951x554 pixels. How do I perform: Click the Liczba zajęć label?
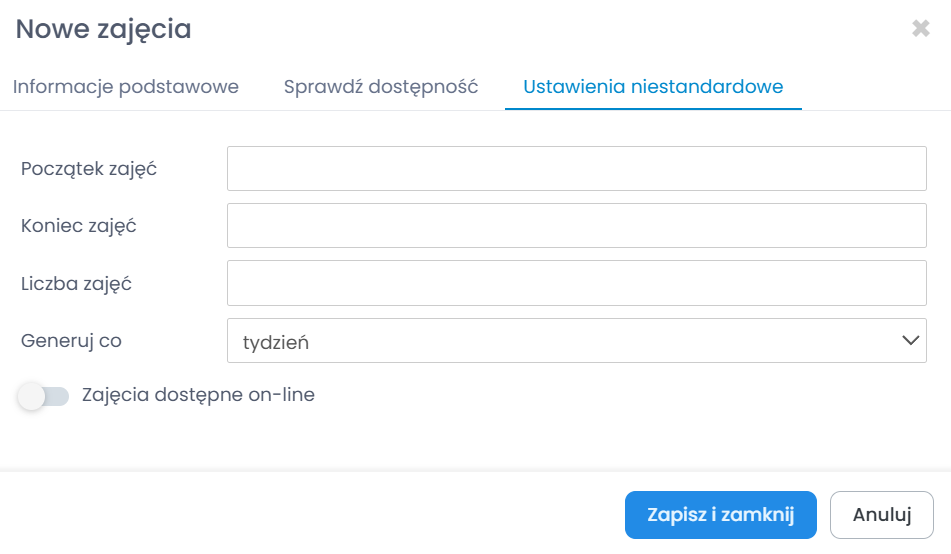tap(77, 284)
